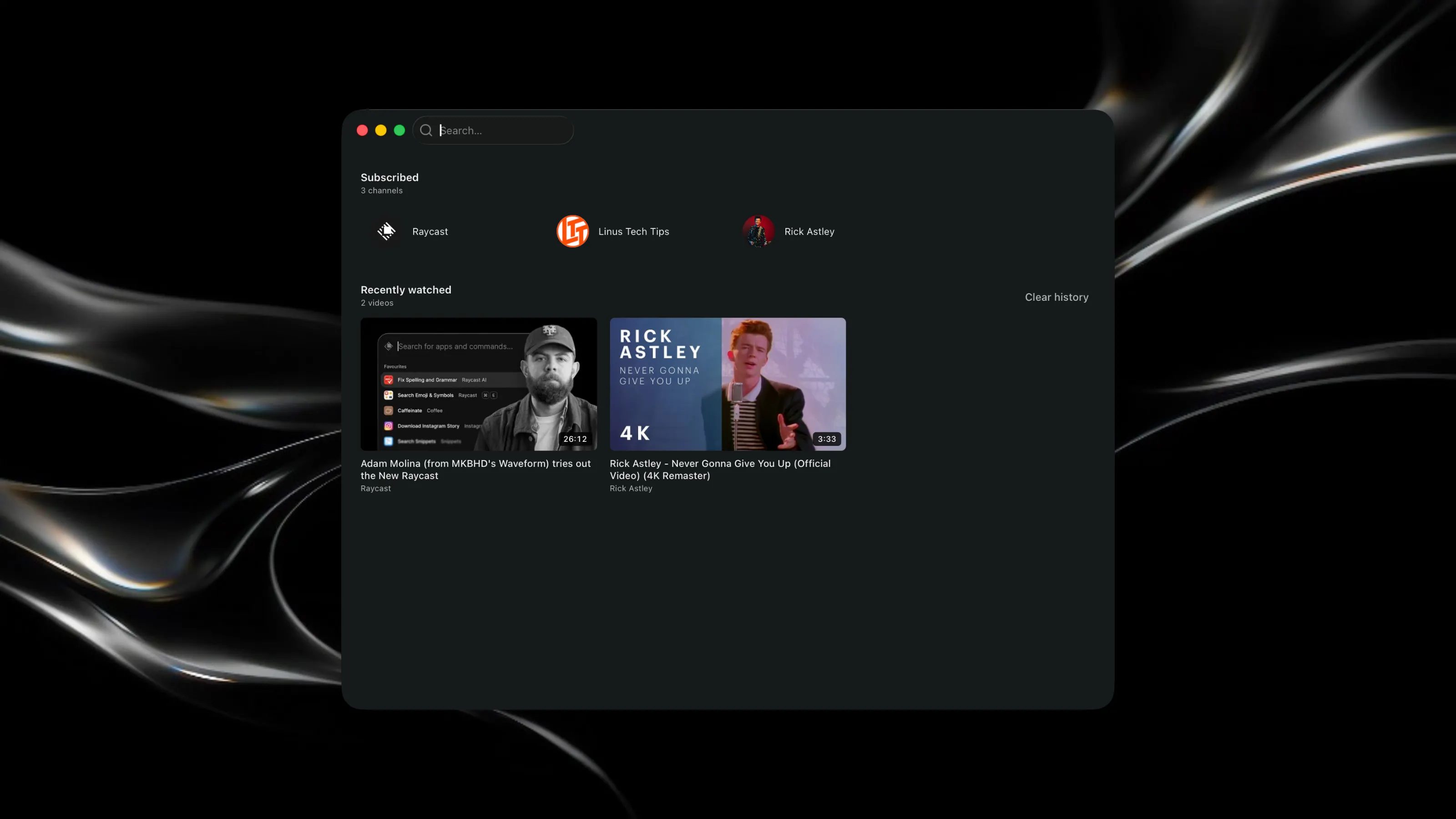Click the magnifier search icon
This screenshot has height=819, width=1456.
coord(426,131)
